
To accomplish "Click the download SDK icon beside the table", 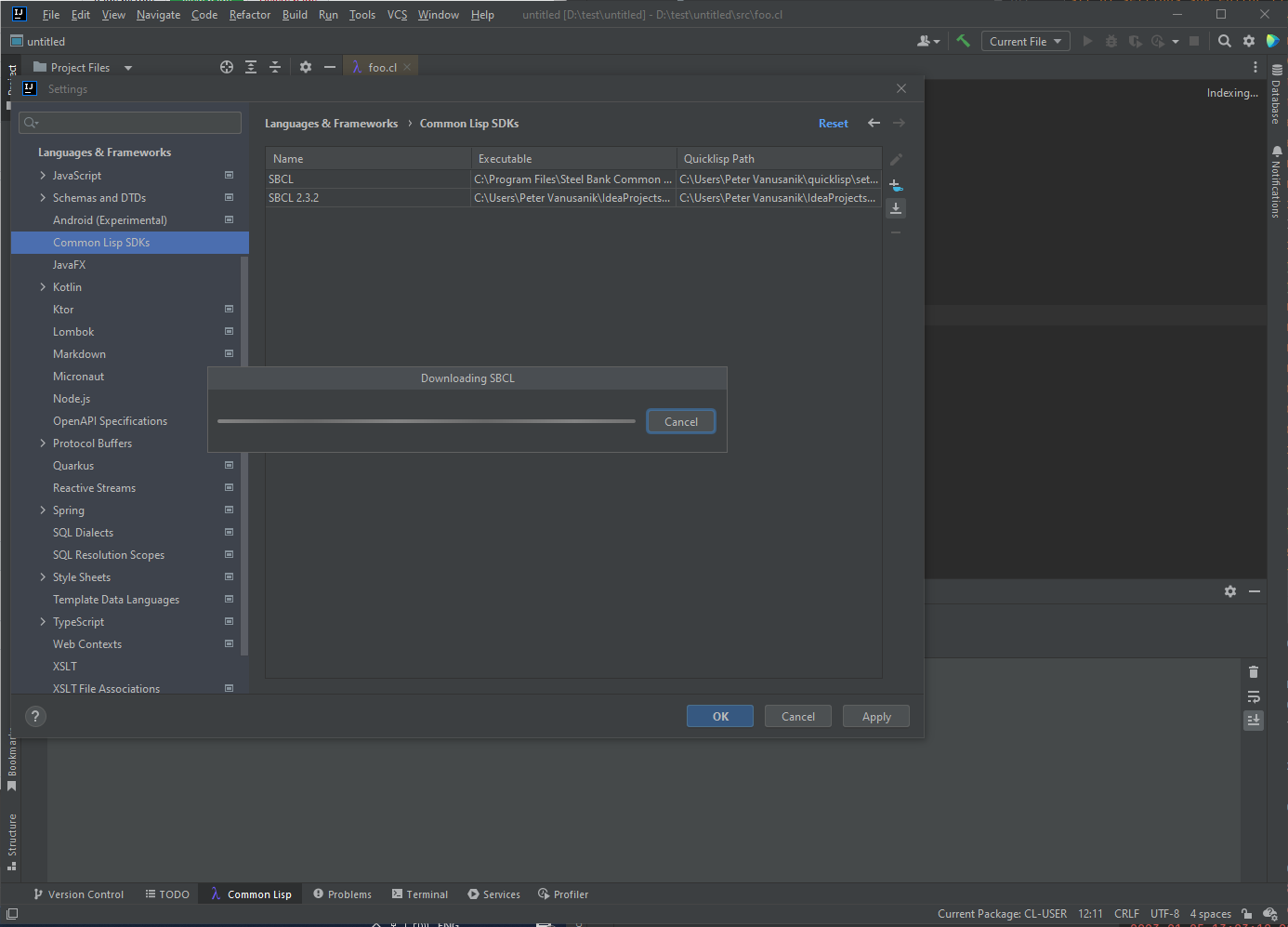I will pyautogui.click(x=896, y=208).
